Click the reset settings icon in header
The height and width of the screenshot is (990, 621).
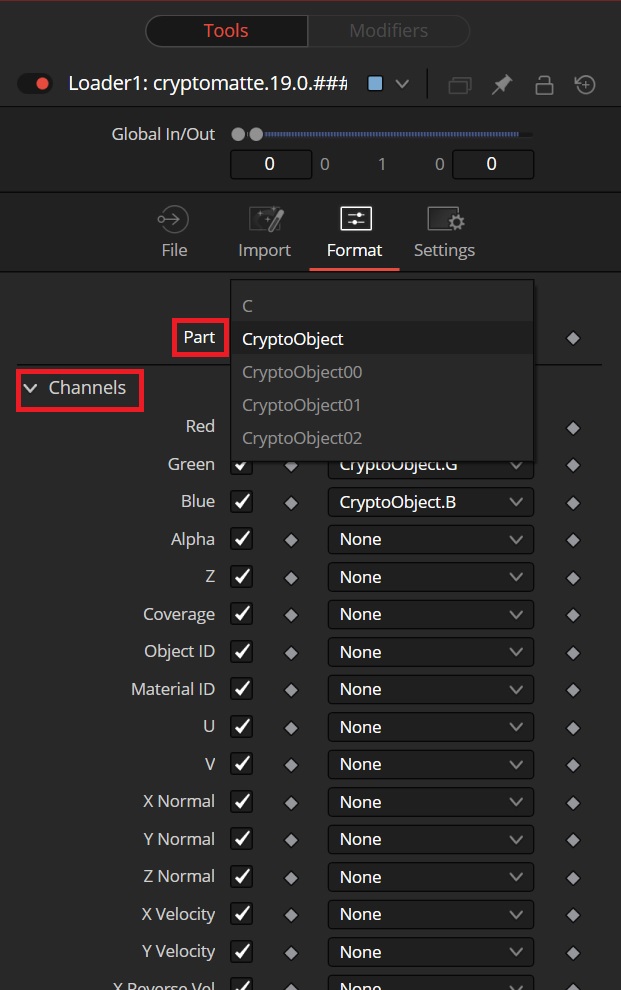click(x=585, y=84)
